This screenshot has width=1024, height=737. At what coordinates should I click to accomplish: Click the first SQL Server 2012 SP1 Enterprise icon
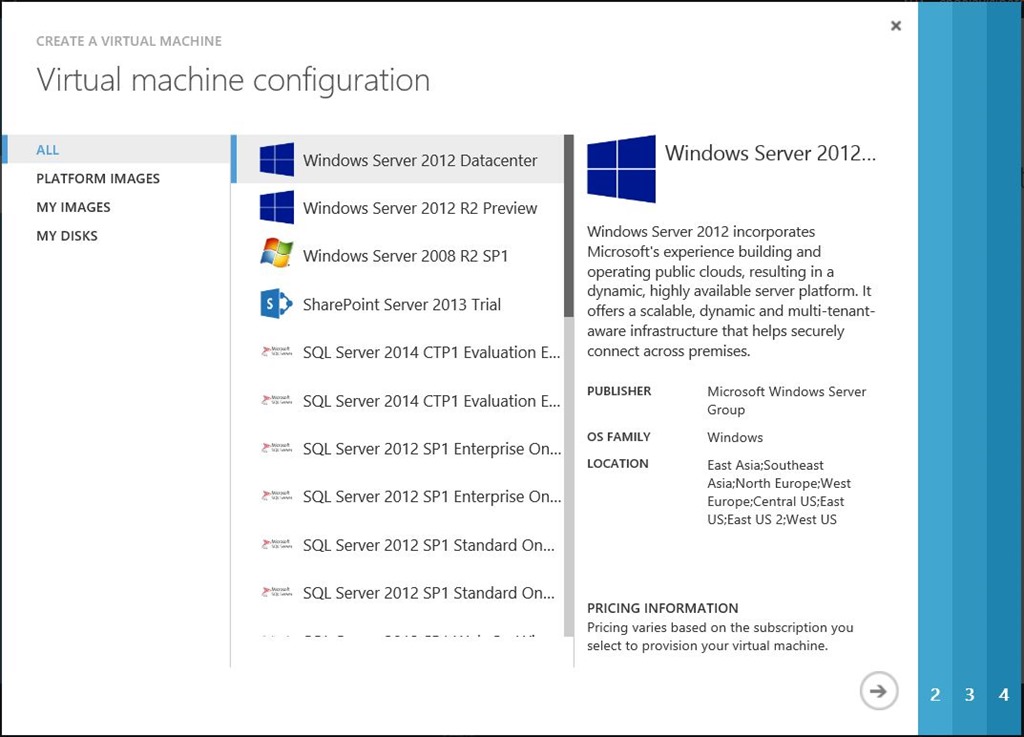(x=276, y=448)
